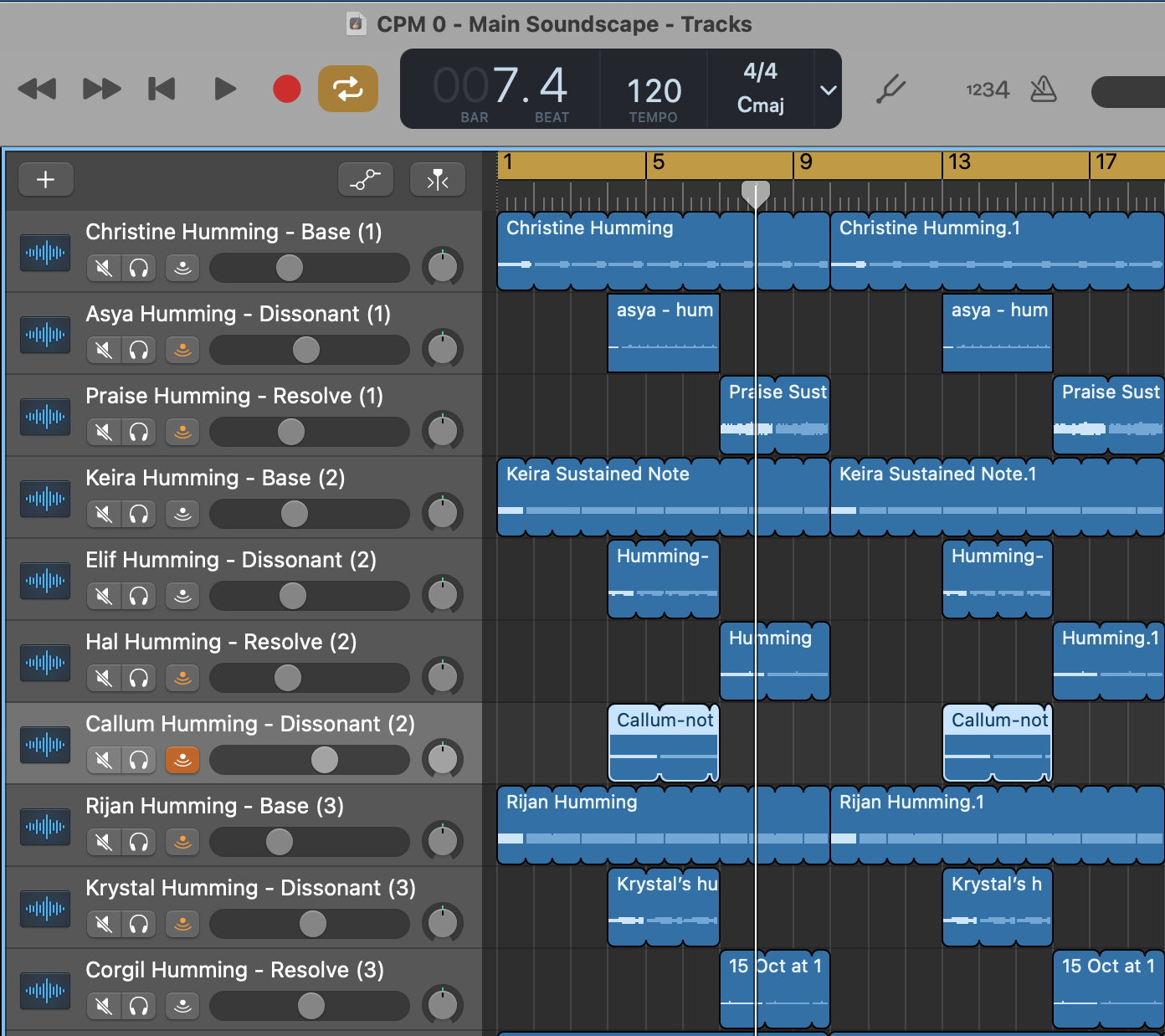Select the Rijan Humming - Base (3) track name
Screen dimensions: 1165x1036
tap(214, 806)
